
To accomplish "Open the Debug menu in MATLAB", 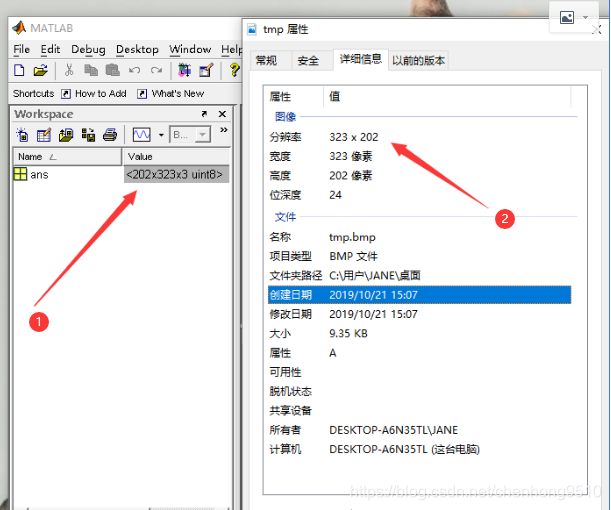I will click(88, 49).
